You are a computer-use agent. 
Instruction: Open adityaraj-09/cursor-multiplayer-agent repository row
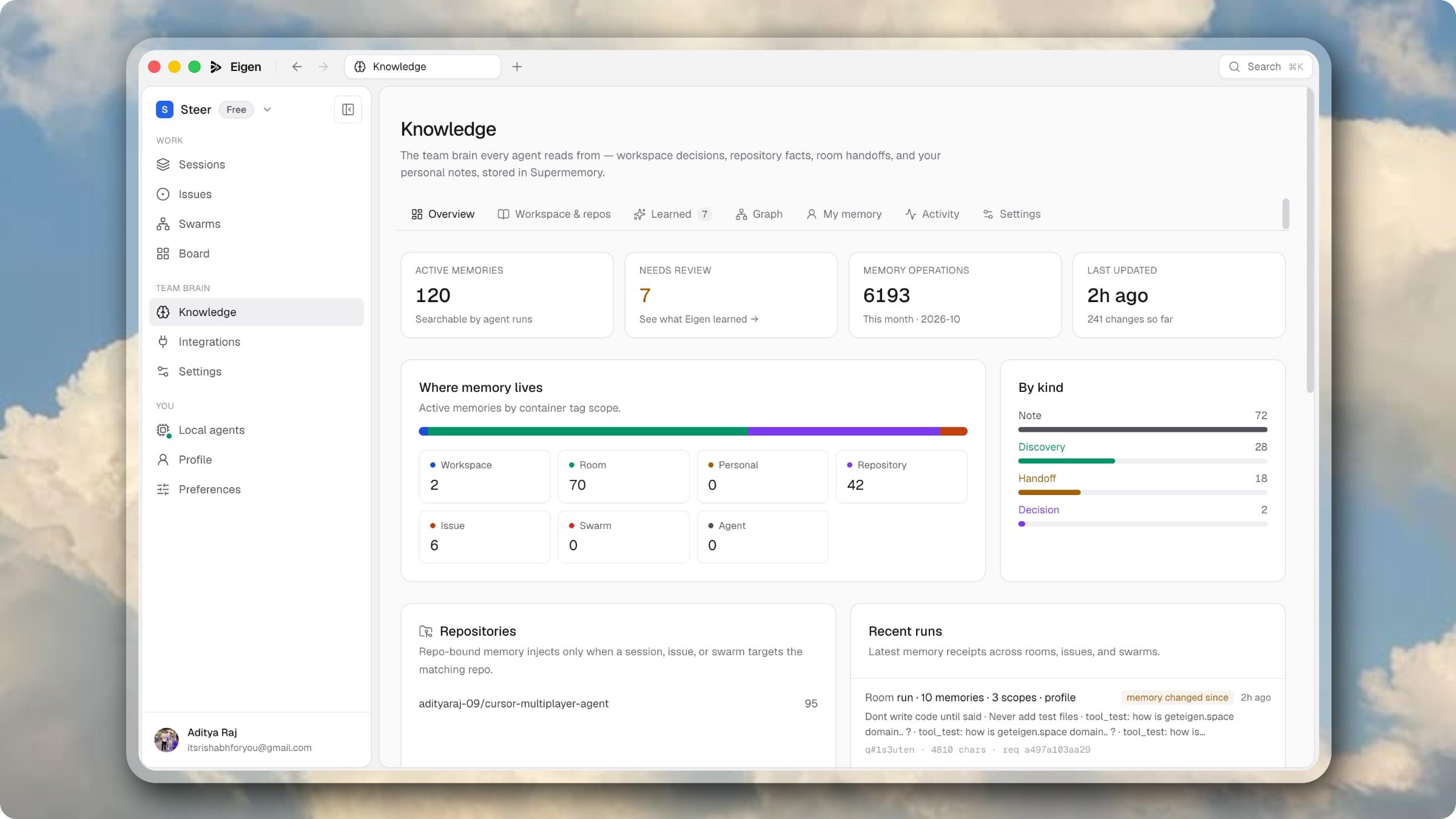tap(618, 704)
